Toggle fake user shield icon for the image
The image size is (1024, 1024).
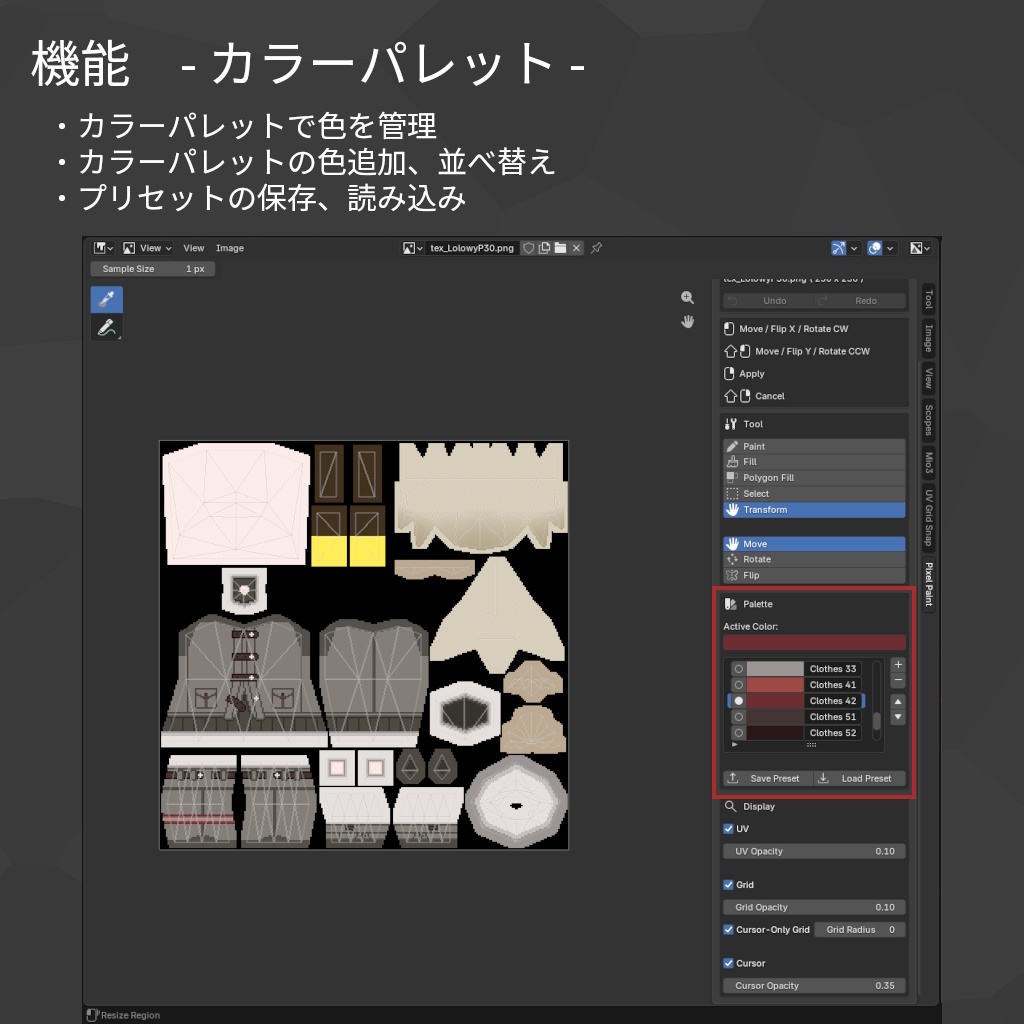(x=528, y=248)
